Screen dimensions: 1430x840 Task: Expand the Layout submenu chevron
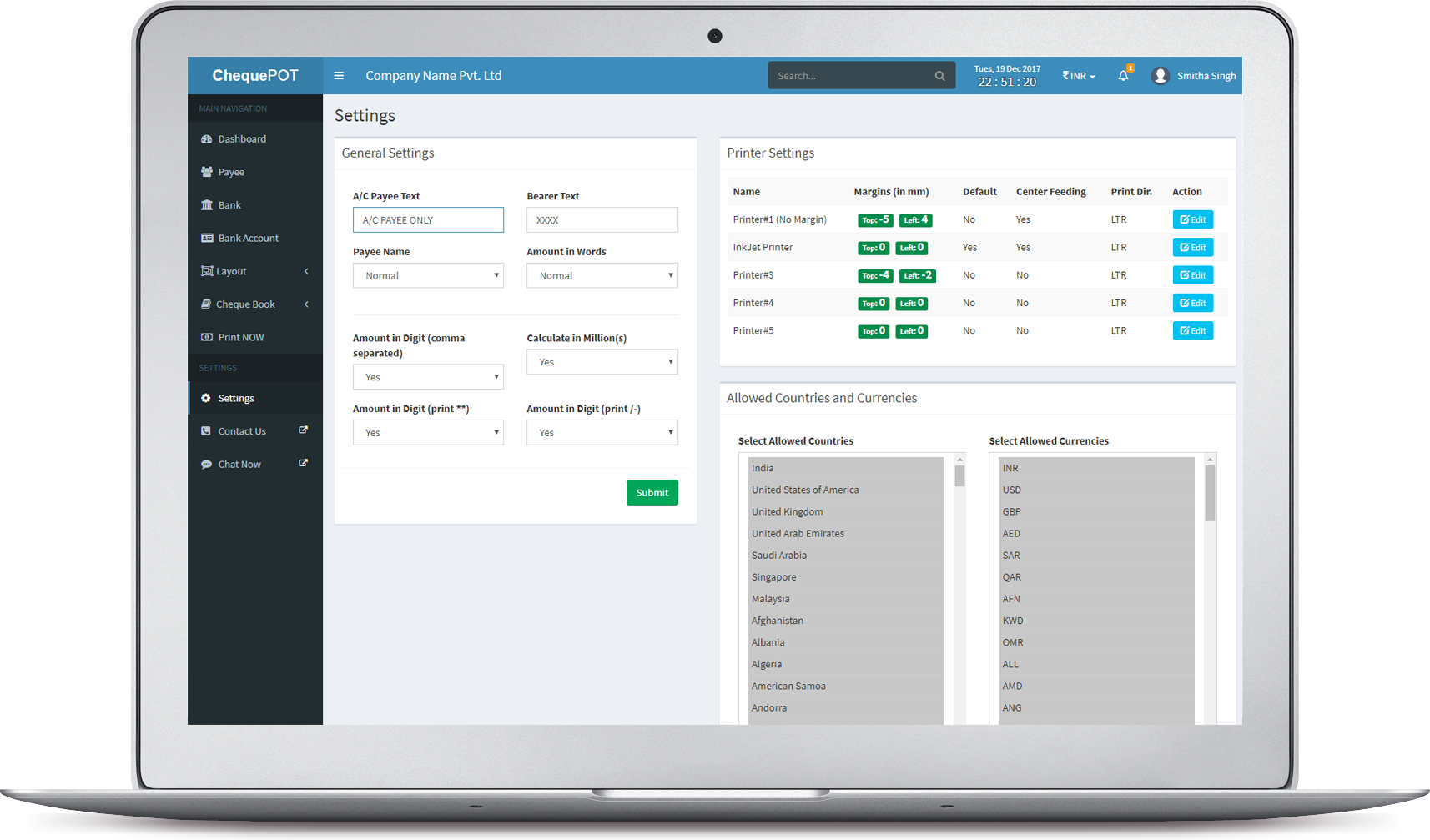306,271
